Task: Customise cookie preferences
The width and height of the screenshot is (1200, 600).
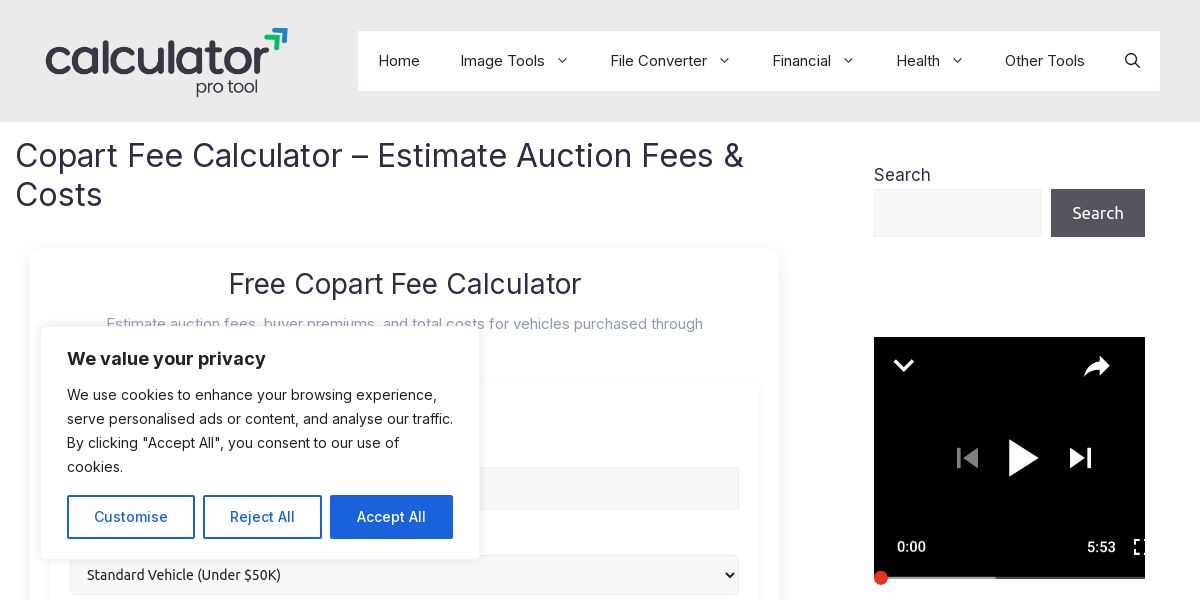Action: [x=131, y=517]
